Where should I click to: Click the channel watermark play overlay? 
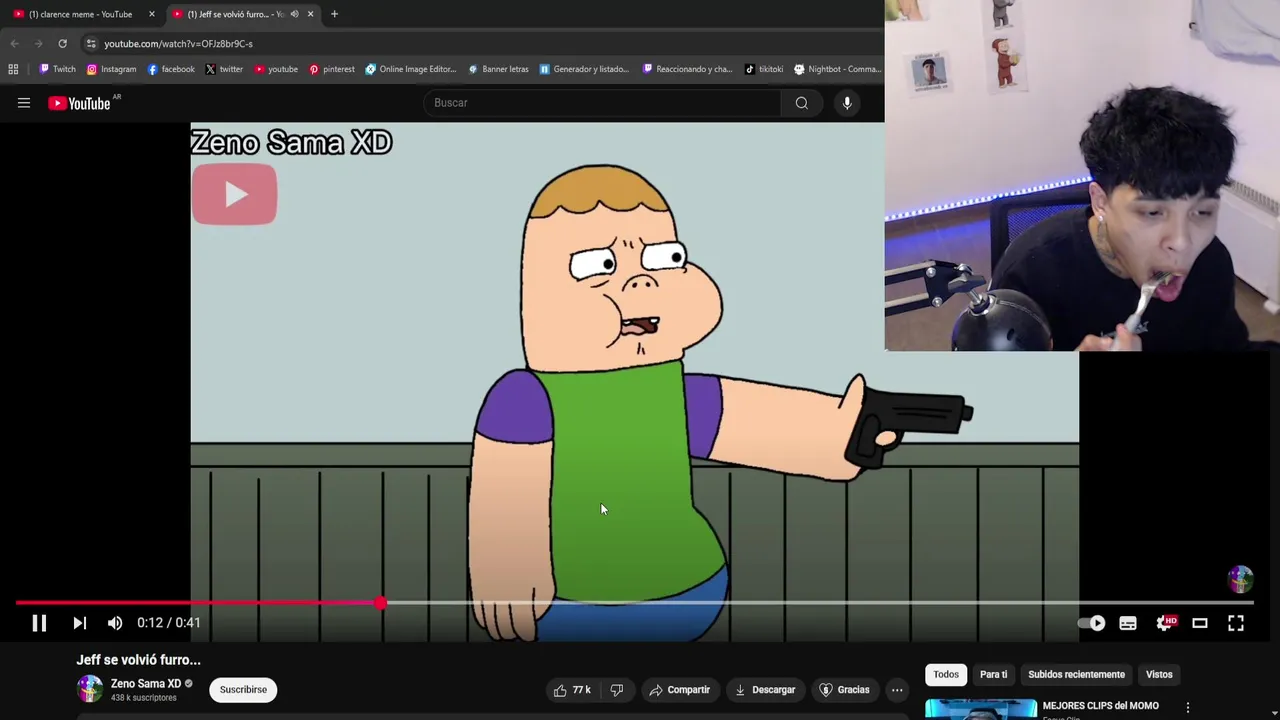[234, 194]
